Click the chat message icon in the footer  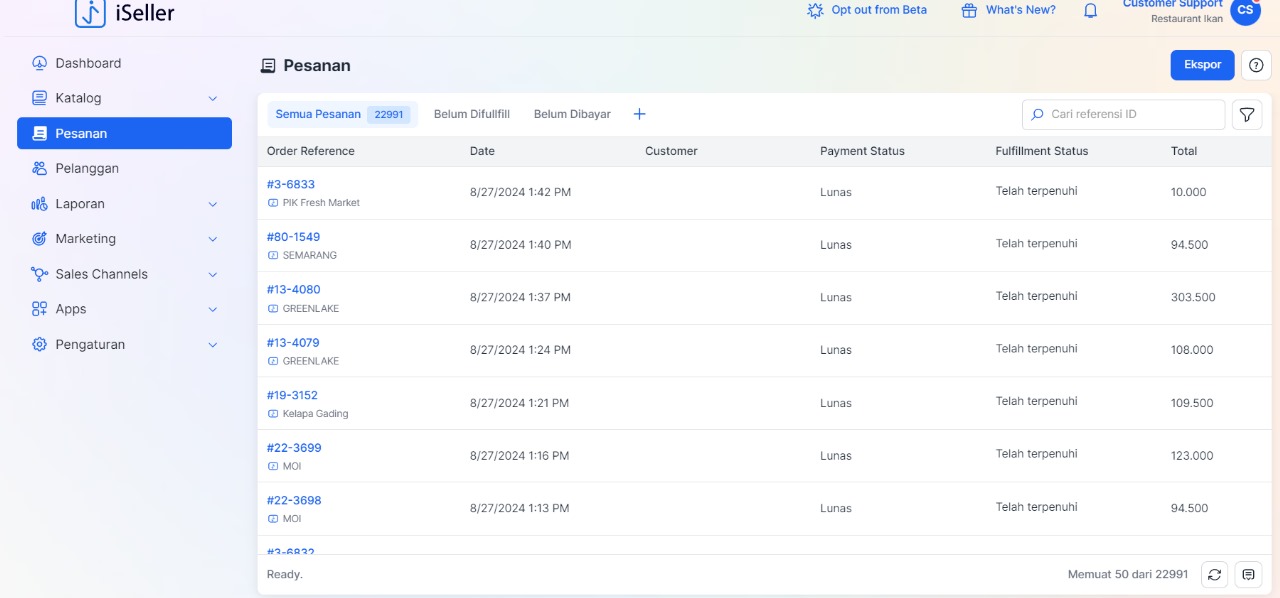point(1248,575)
